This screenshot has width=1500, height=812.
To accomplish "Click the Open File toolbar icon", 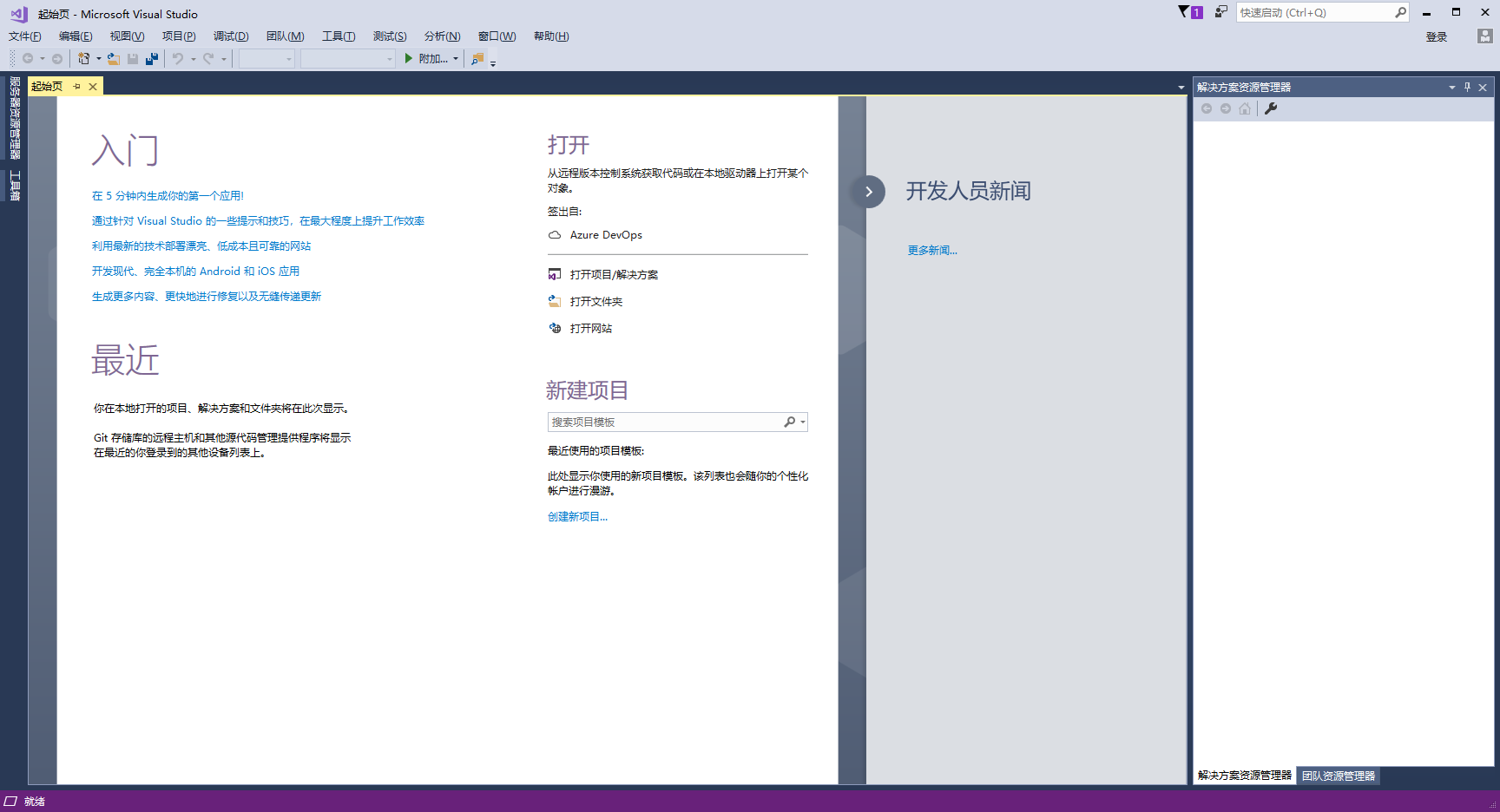I will [x=114, y=58].
